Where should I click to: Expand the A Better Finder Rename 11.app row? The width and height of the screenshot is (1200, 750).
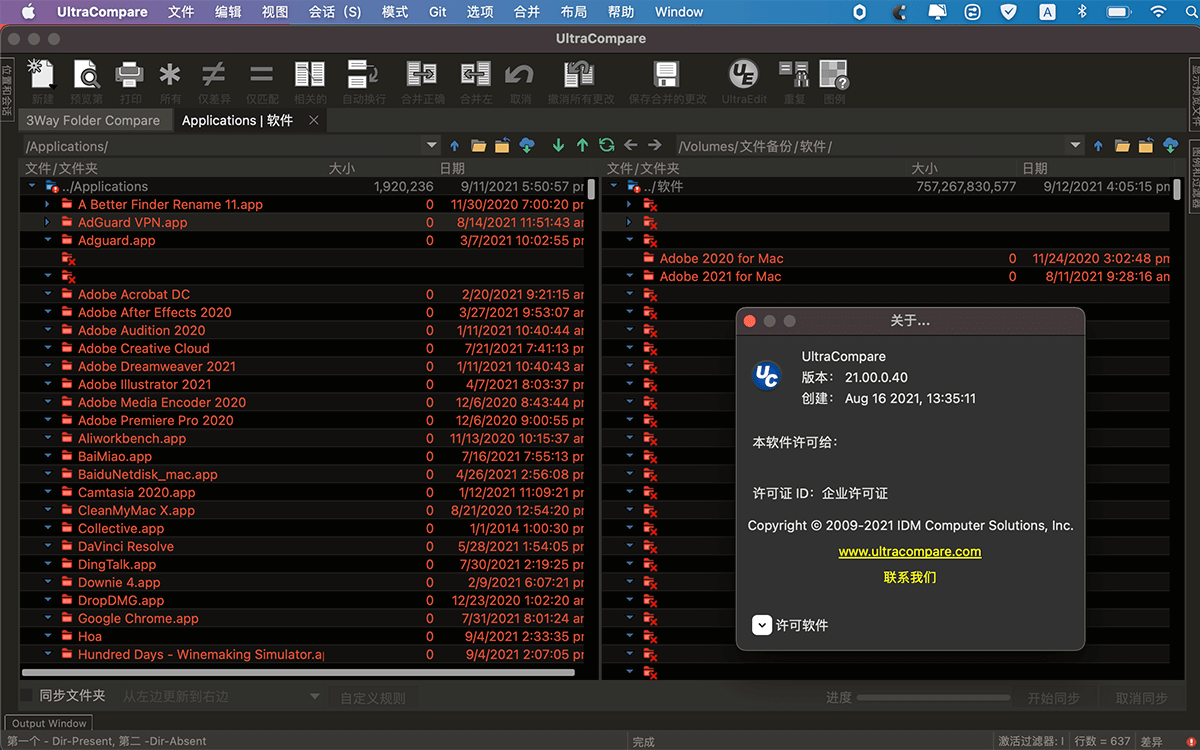(x=47, y=204)
